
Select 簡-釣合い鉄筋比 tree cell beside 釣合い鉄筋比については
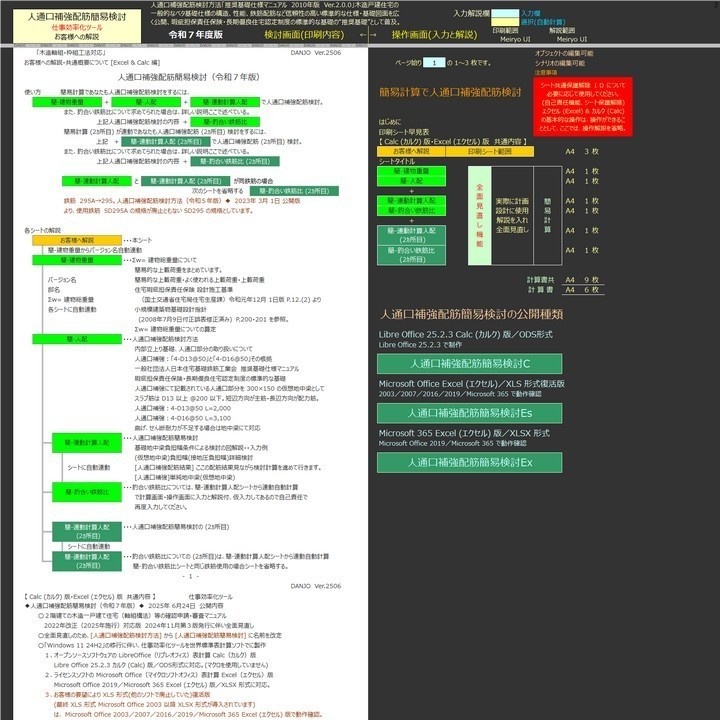point(87,492)
